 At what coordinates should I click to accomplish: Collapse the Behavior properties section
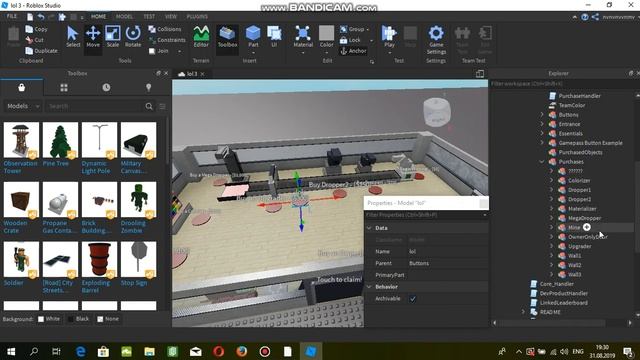[369, 287]
